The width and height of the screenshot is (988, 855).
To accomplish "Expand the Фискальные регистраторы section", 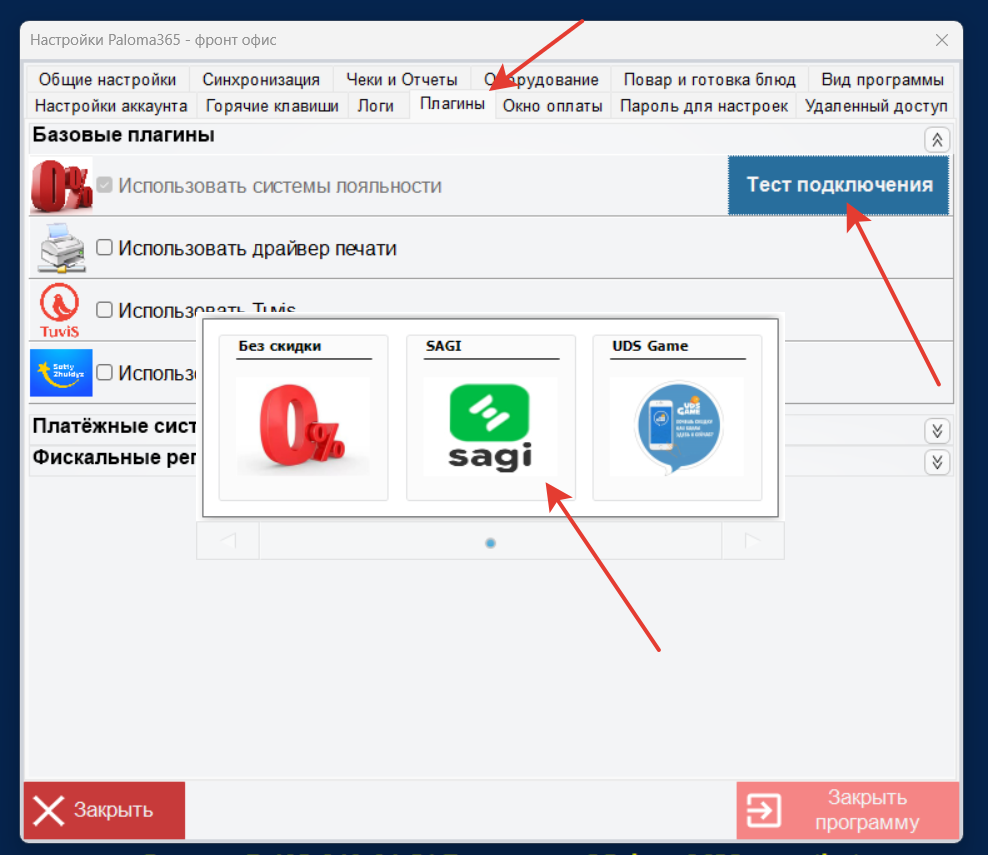I will point(937,461).
